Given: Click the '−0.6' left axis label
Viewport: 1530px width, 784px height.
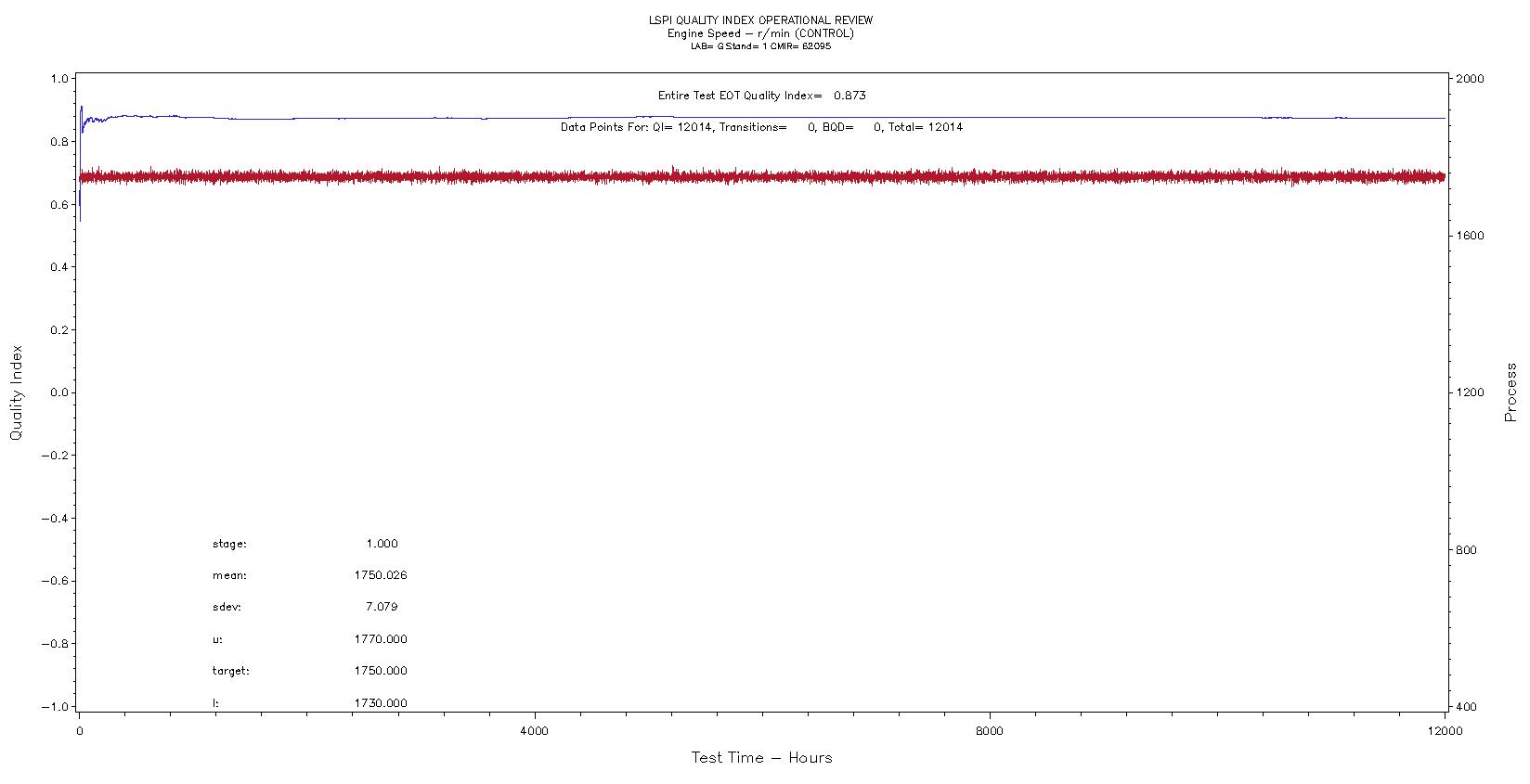Looking at the screenshot, I should (56, 581).
